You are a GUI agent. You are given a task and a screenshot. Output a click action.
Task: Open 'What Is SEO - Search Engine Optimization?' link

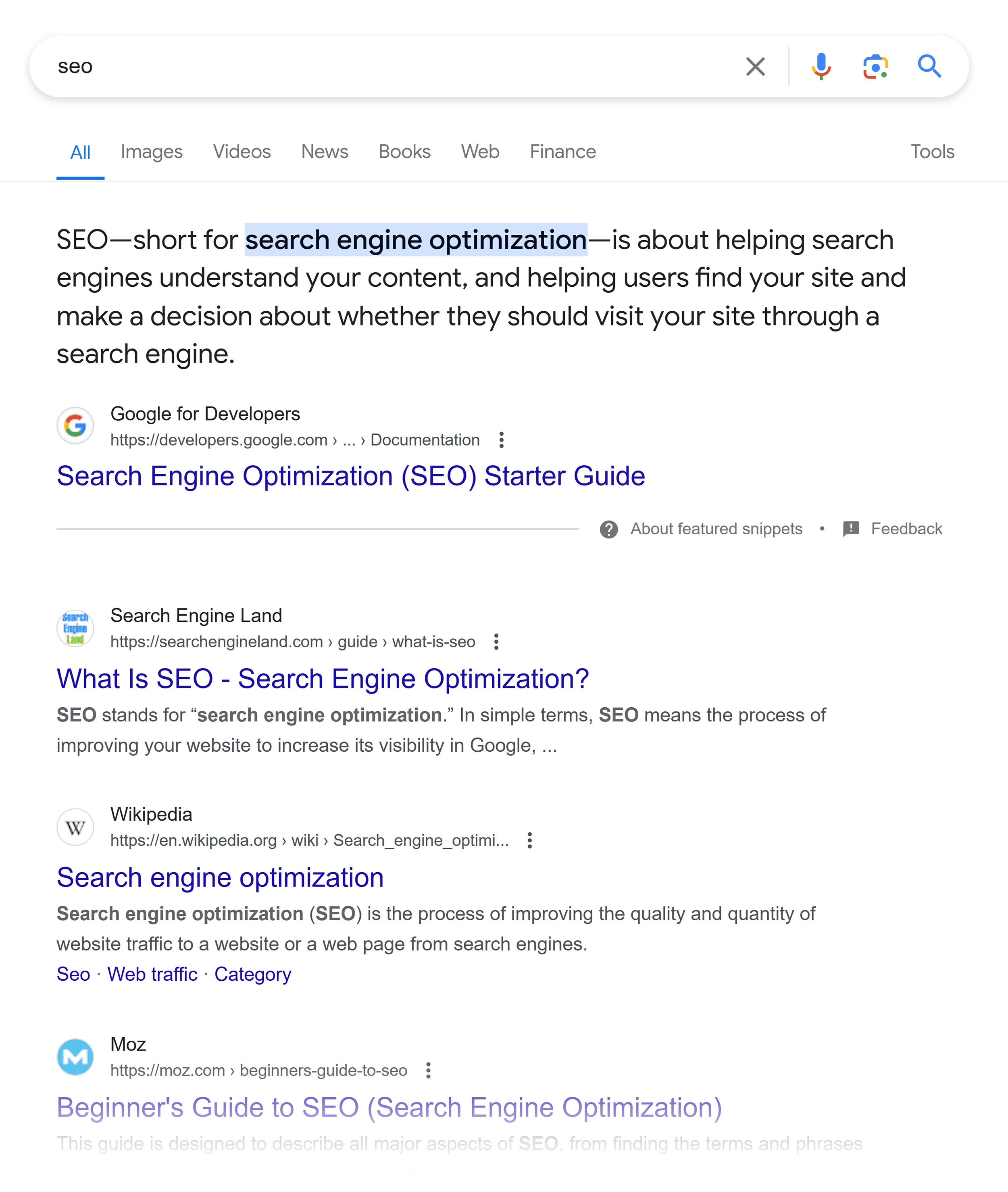(323, 679)
